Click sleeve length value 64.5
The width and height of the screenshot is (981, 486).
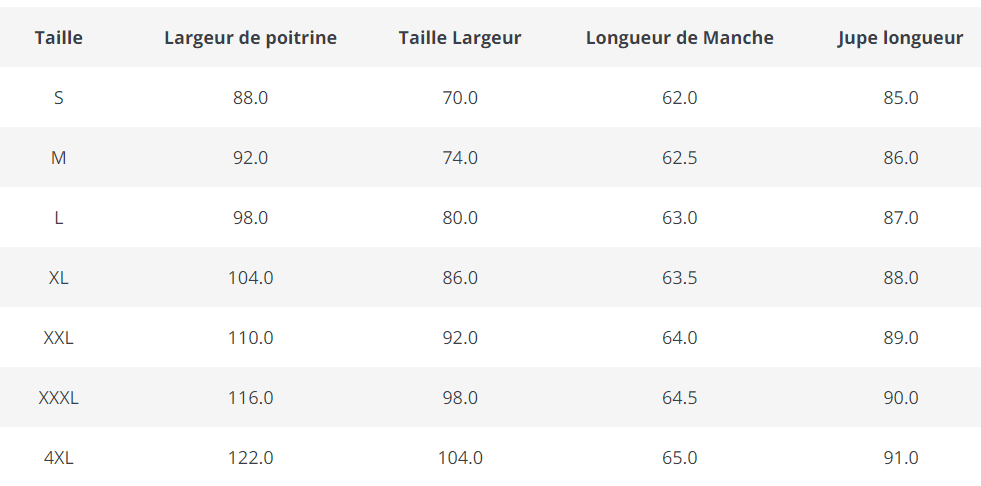pos(680,398)
